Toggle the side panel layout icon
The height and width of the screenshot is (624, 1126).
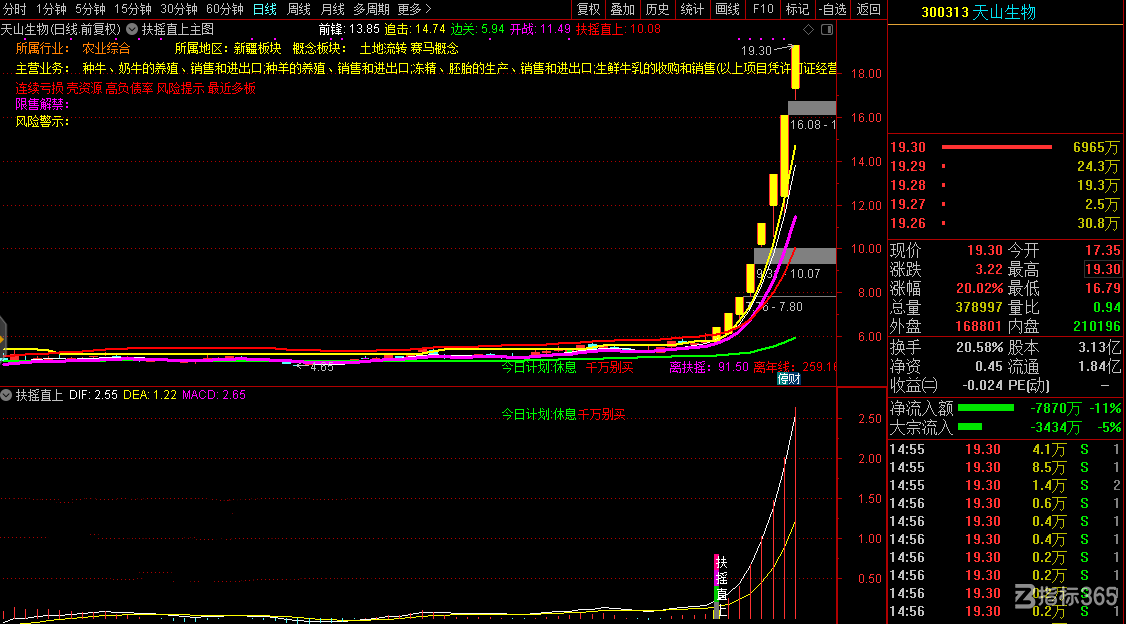(827, 29)
